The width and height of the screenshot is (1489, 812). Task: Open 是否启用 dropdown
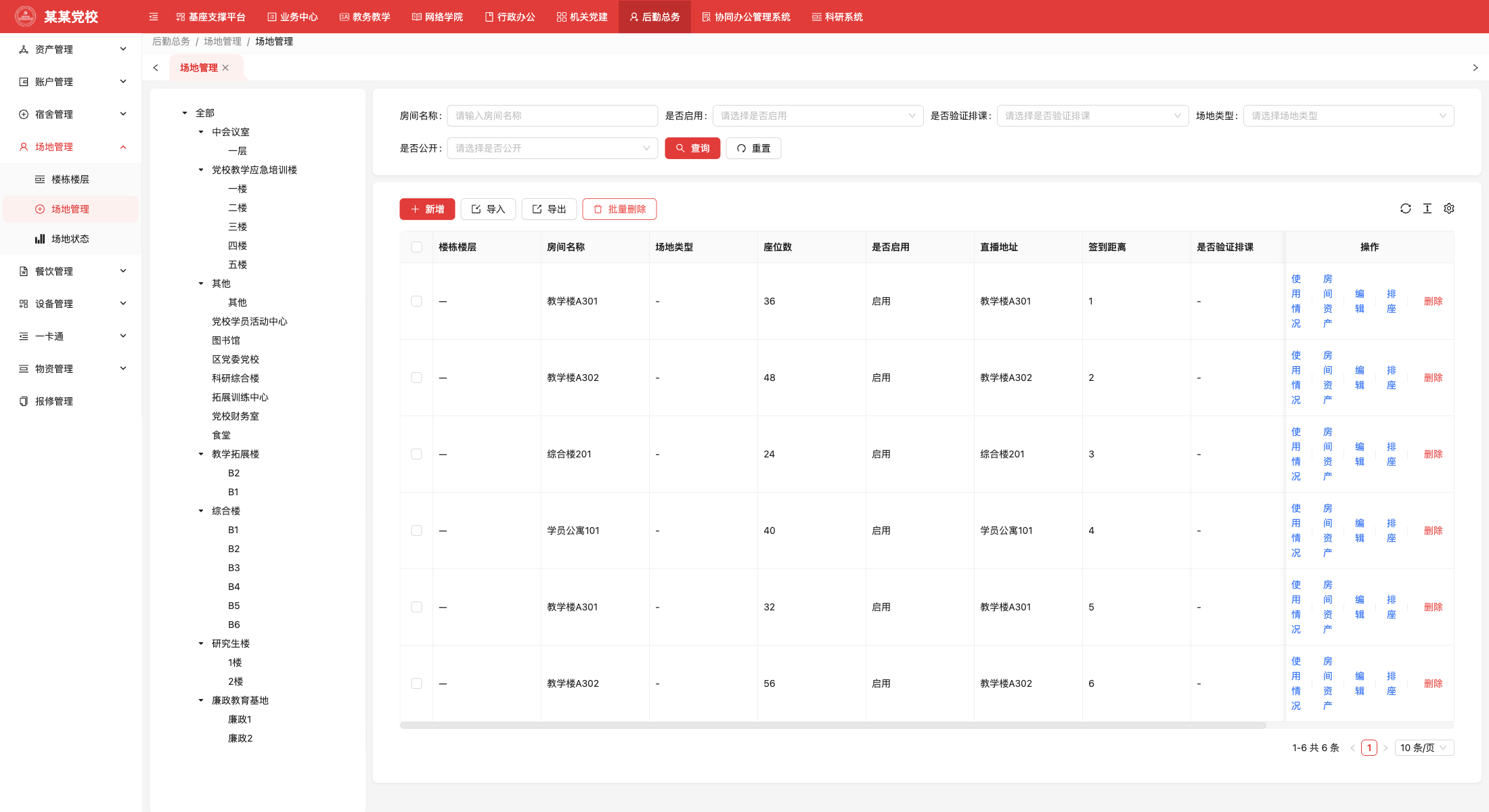click(x=818, y=116)
